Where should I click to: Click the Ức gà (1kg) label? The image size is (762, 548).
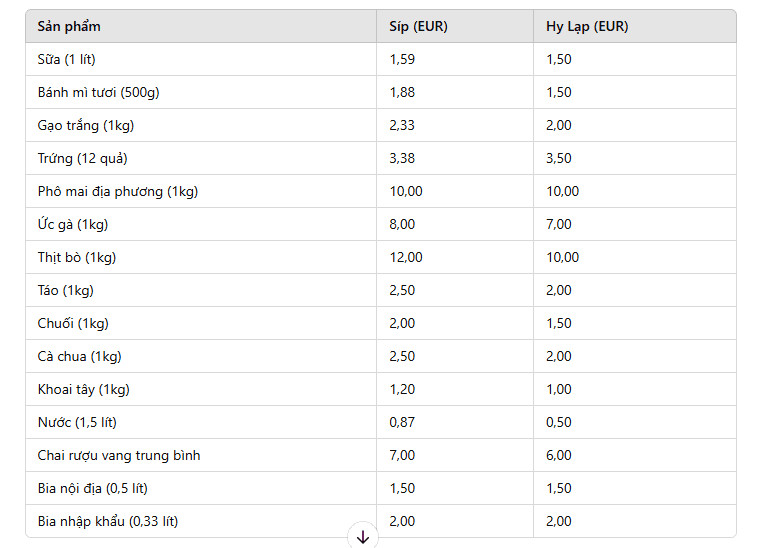73,225
